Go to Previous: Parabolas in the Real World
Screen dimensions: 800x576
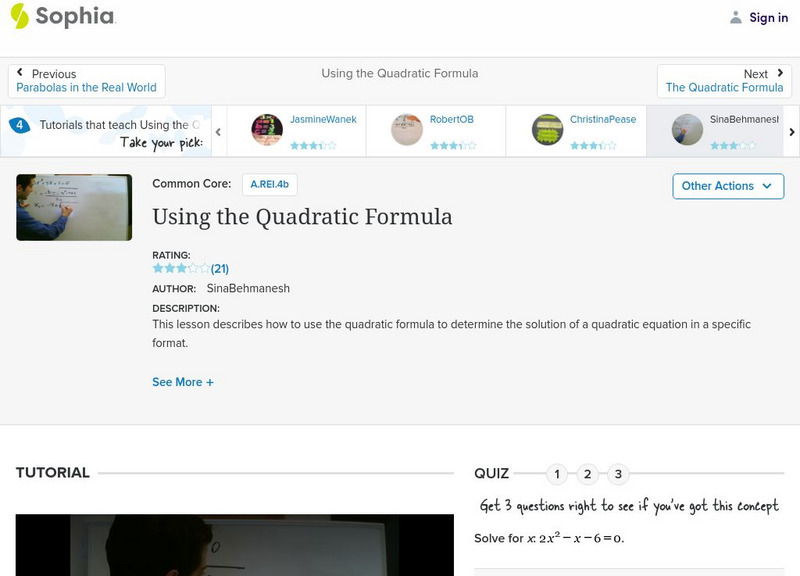[x=84, y=80]
